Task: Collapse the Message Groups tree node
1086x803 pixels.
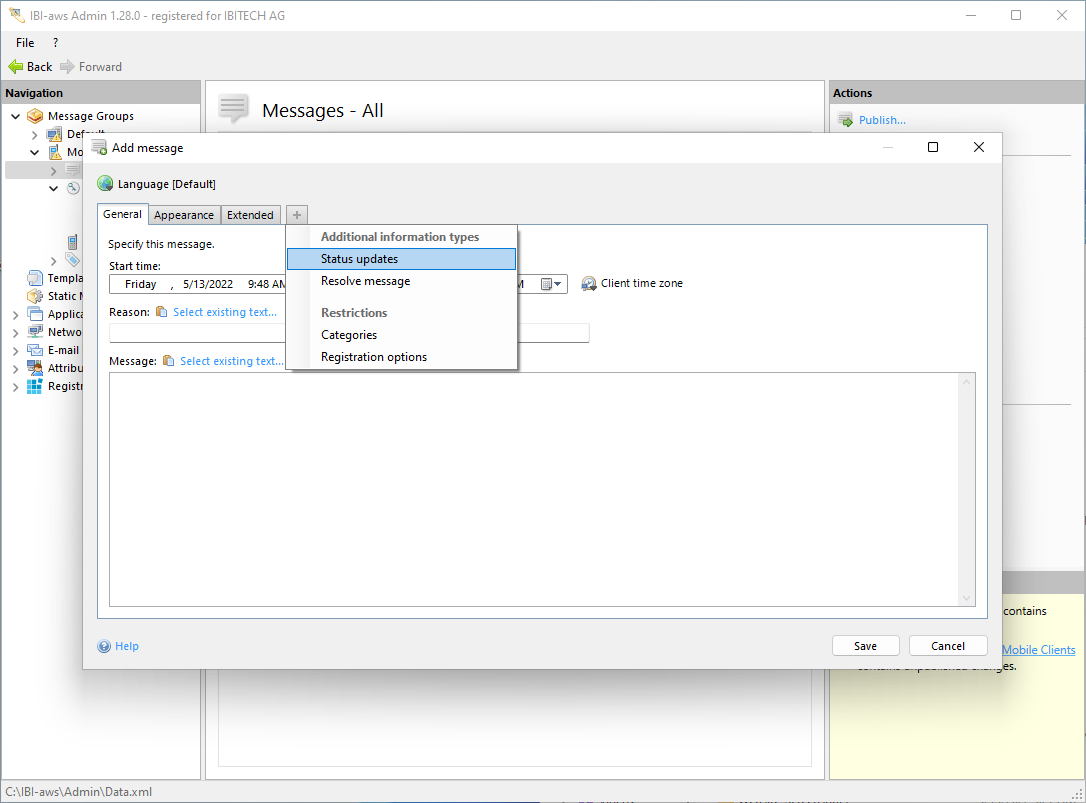Action: [16, 116]
